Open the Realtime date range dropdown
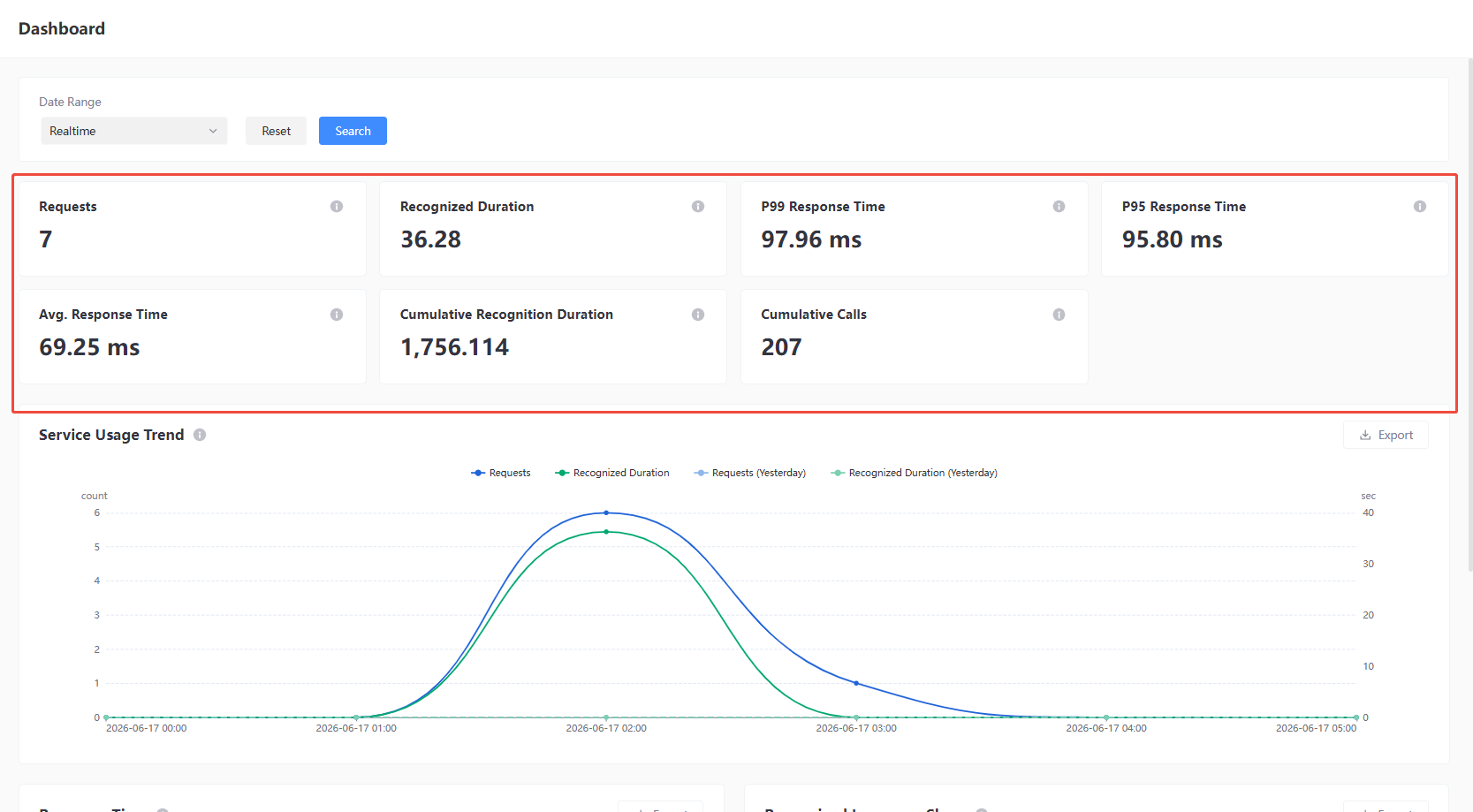 [134, 131]
